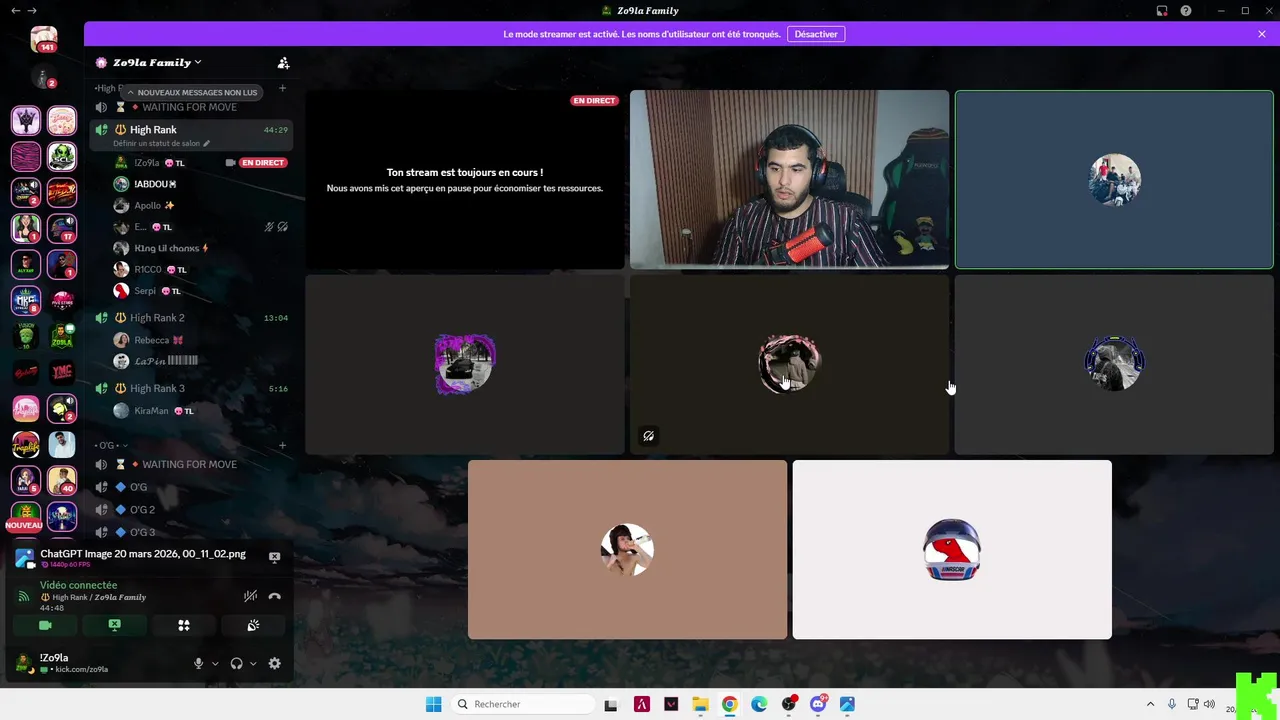
Task: Open the inbox icon in title bar
Action: click(x=1162, y=10)
